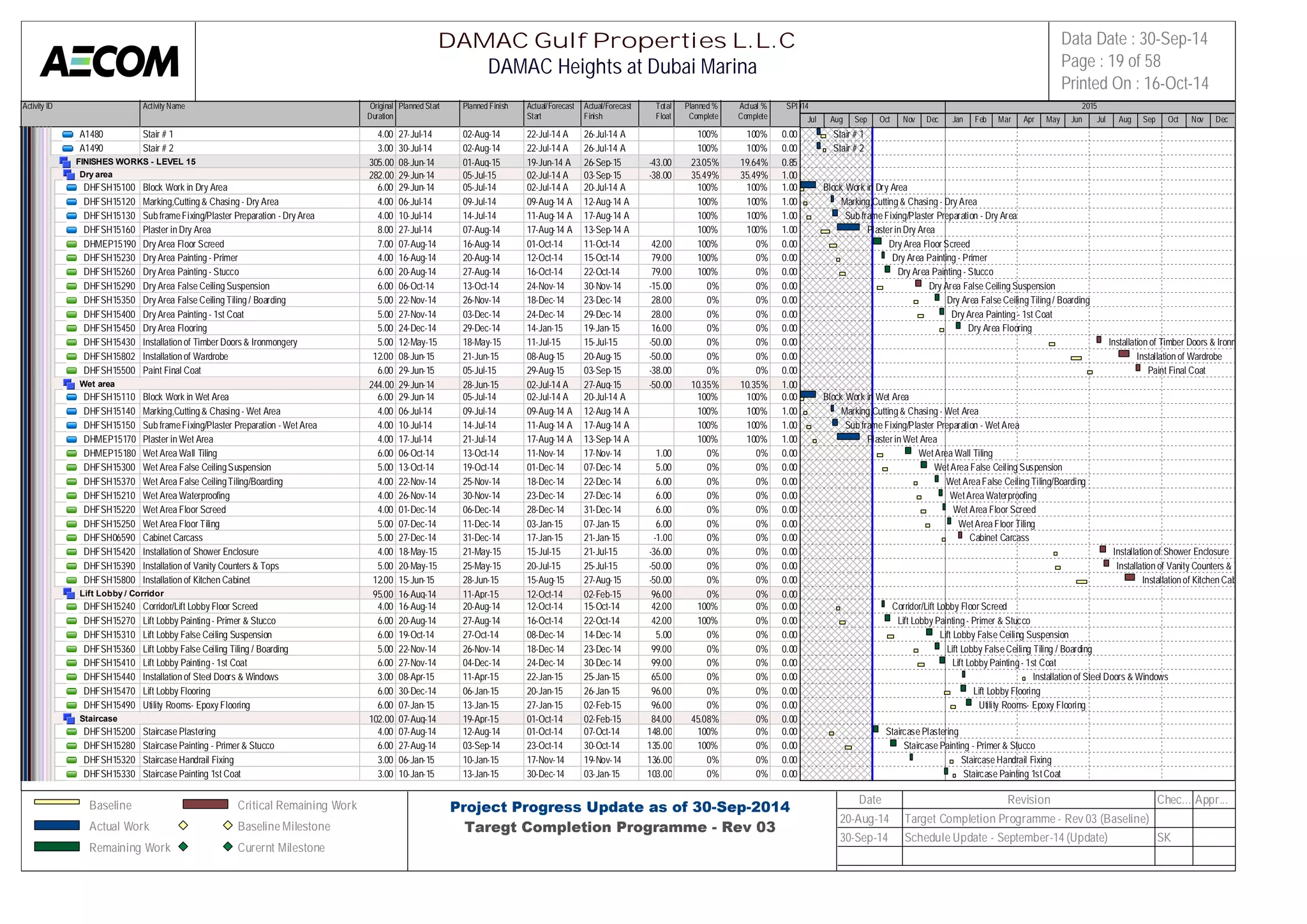Click the 24-Nov-14 forecast start date
Viewport: 1307px width, 924px height.
pyautogui.click(x=546, y=286)
